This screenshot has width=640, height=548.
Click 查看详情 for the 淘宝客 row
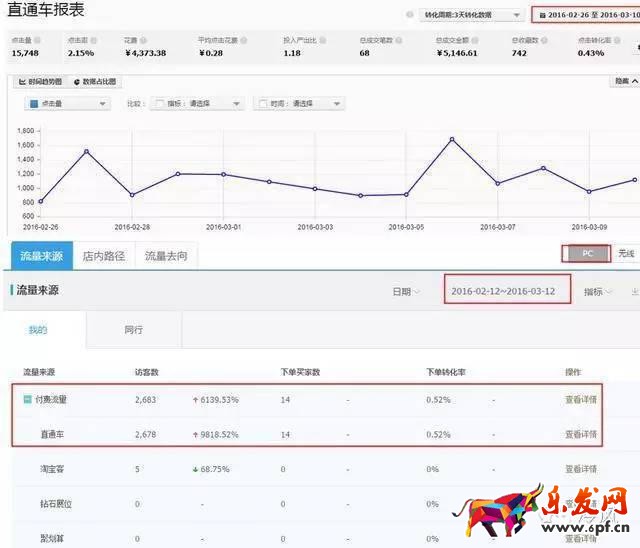click(x=580, y=469)
